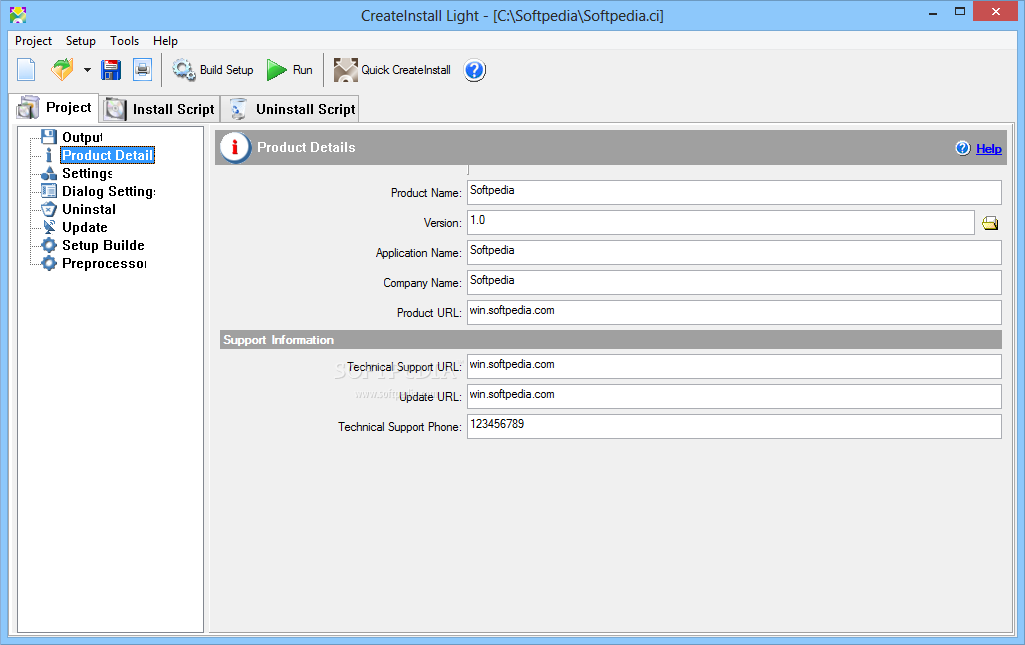Viewport: 1025px width, 645px height.
Task: Click the Output floppy icon in the tree
Action: (x=49, y=137)
